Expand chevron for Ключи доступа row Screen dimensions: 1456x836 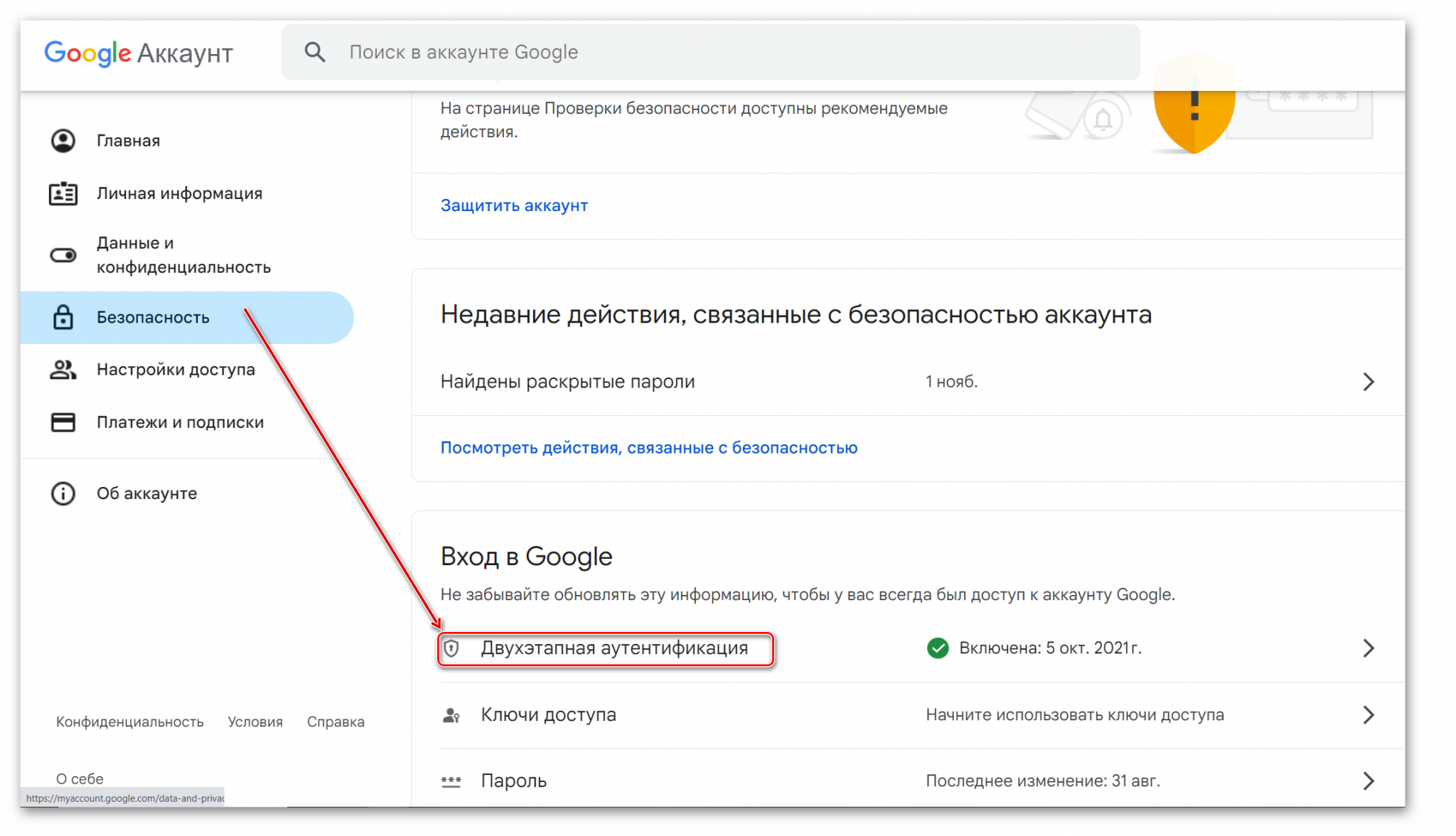click(1369, 715)
